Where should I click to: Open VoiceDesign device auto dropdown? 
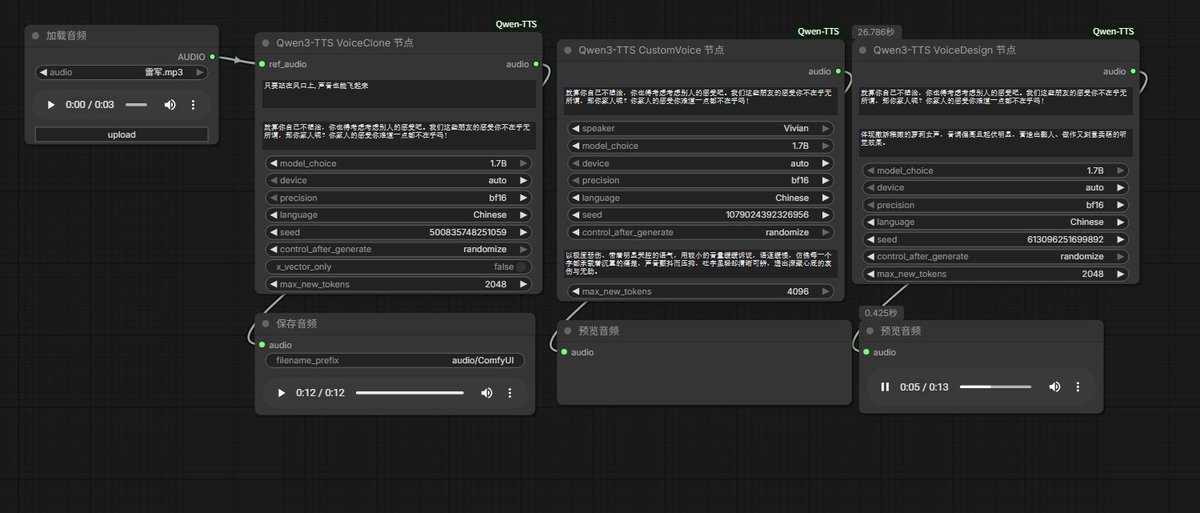[995, 187]
